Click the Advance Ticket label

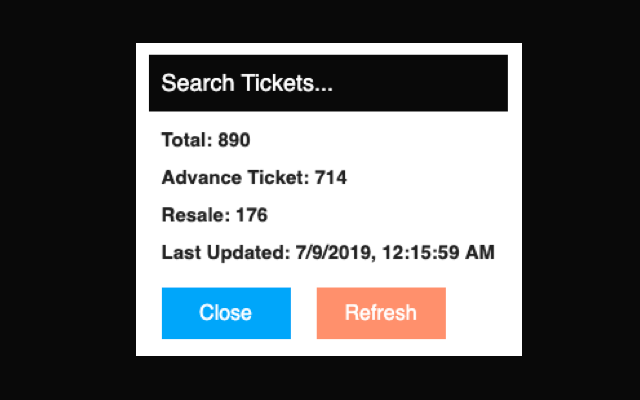[235, 178]
